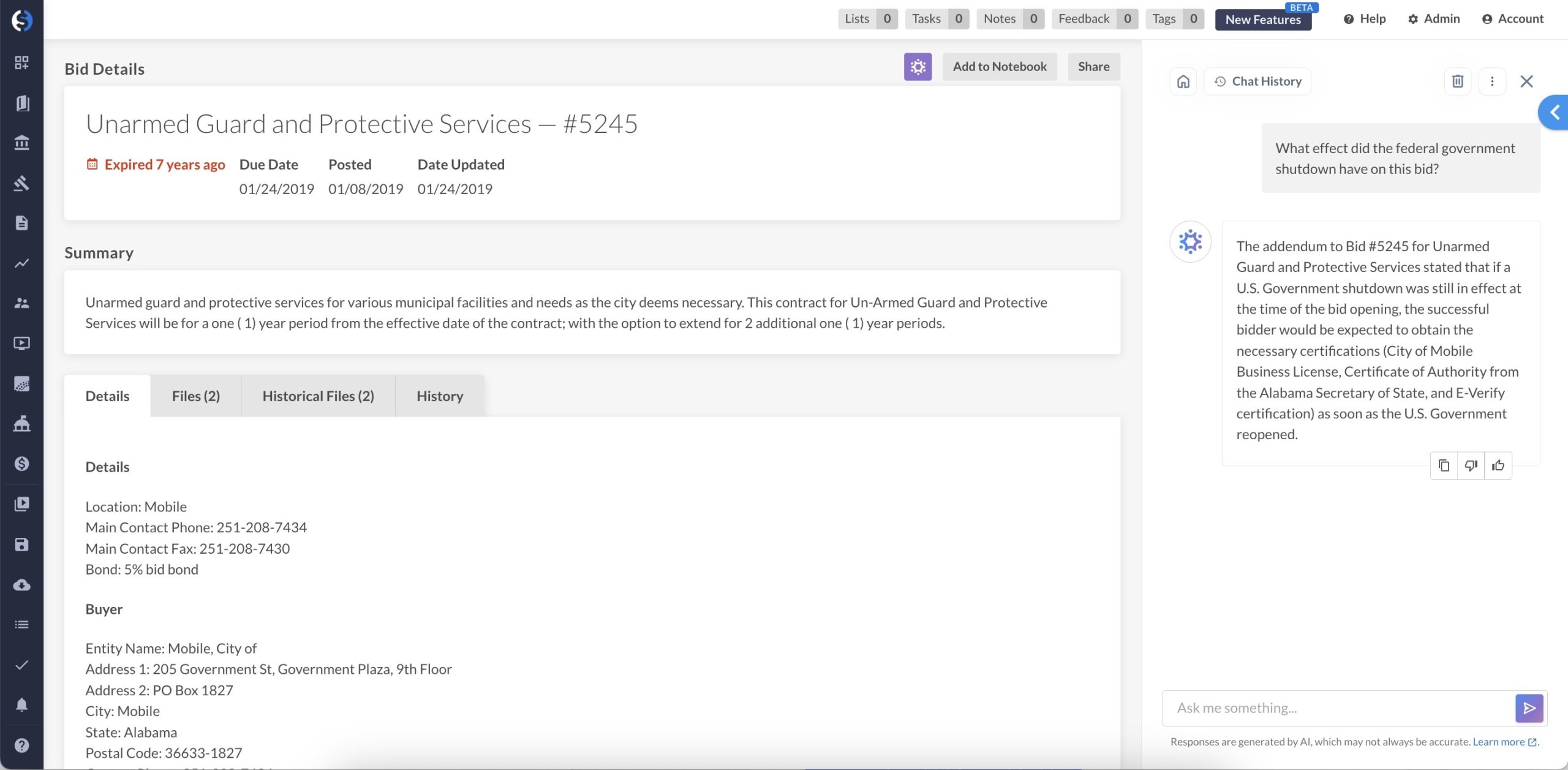Copy the AI response text
Viewport: 1568px width, 770px height.
[x=1444, y=466]
